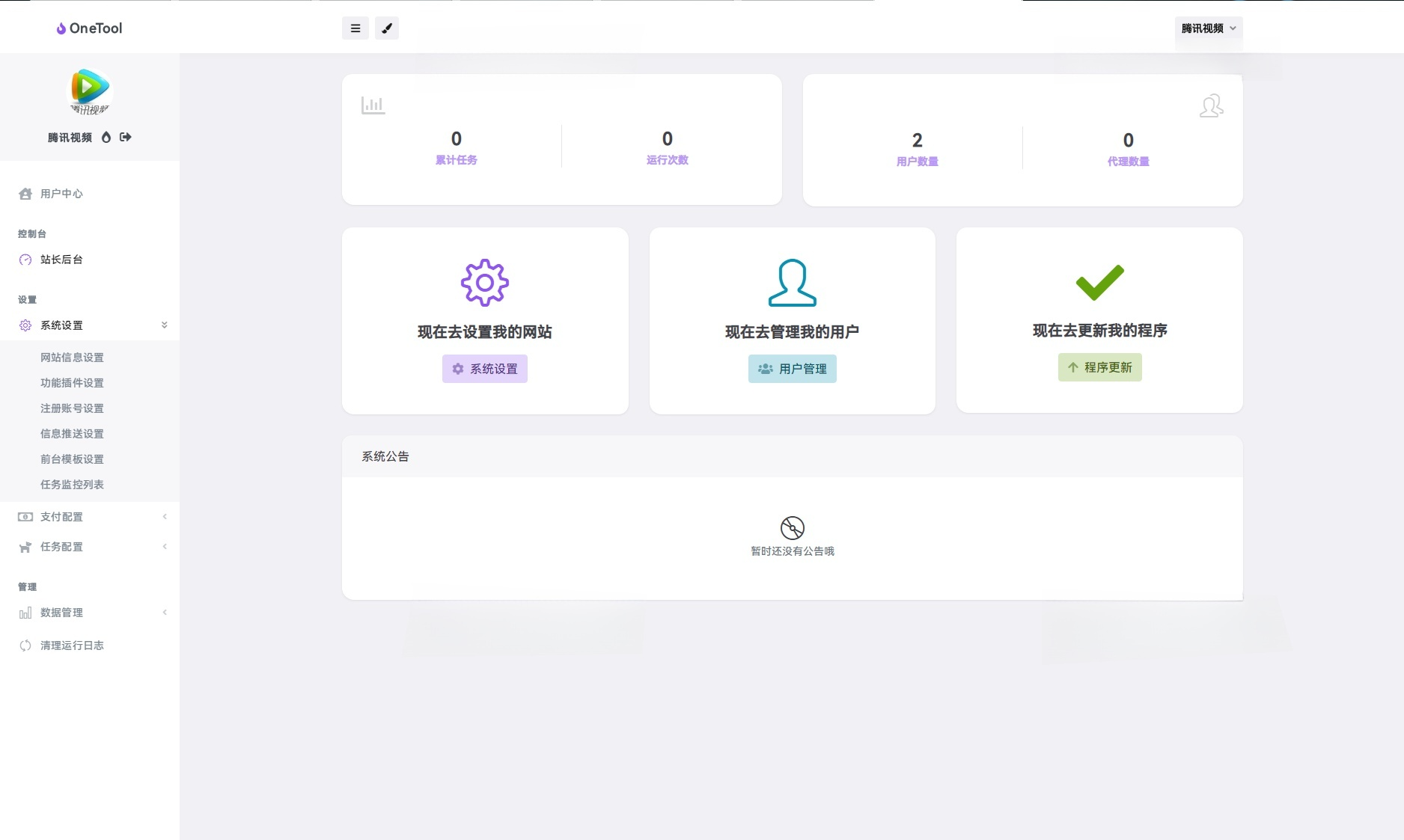Viewport: 1404px width, 840px height.
Task: Click the 系统设置 button on website card
Action: click(484, 368)
